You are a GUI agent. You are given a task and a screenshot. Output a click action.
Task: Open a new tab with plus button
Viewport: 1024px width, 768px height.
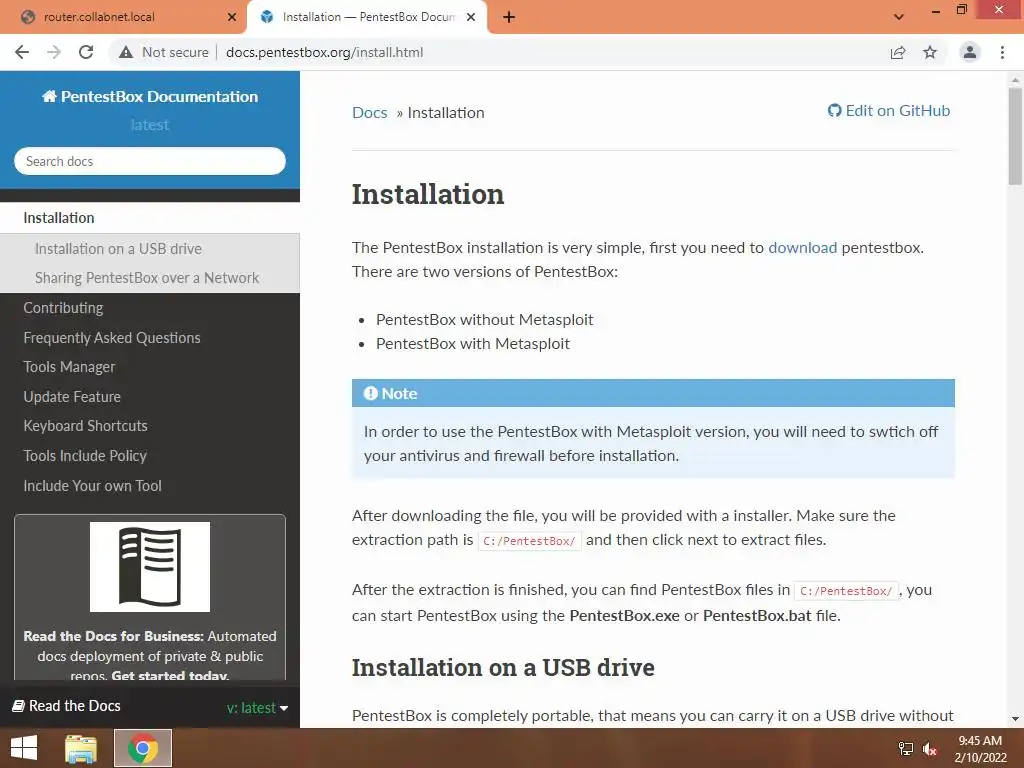(509, 17)
